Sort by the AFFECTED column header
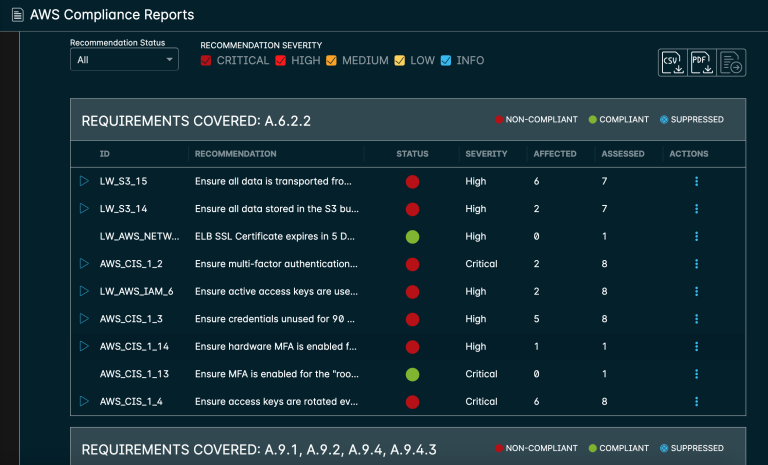768x465 pixels. [555, 154]
